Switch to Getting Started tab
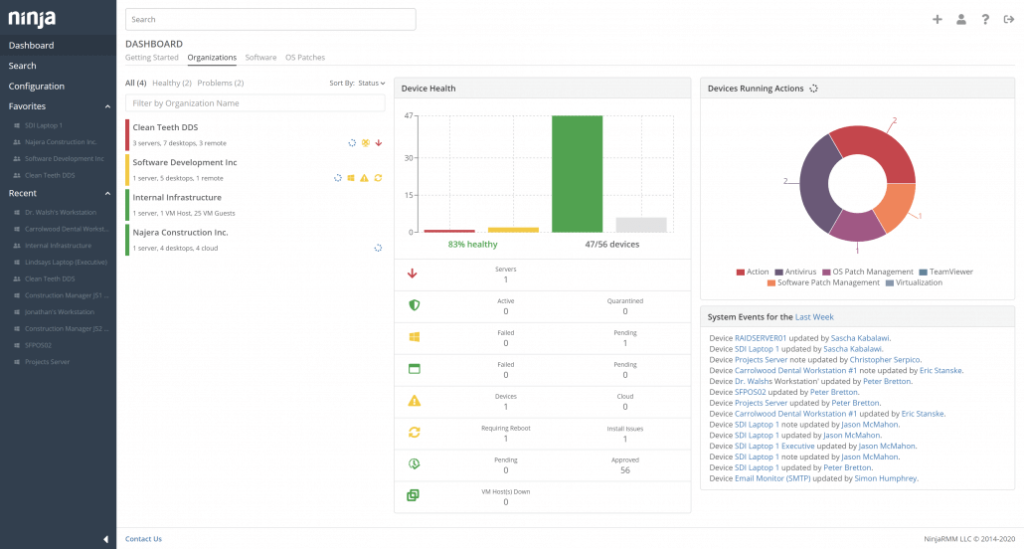1024x549 pixels. point(152,57)
